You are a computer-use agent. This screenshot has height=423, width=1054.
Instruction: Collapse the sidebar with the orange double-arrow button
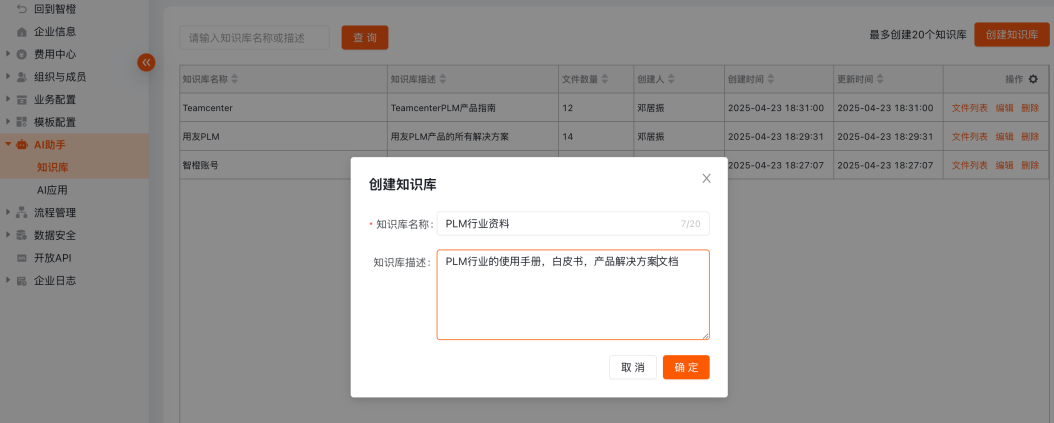(146, 62)
